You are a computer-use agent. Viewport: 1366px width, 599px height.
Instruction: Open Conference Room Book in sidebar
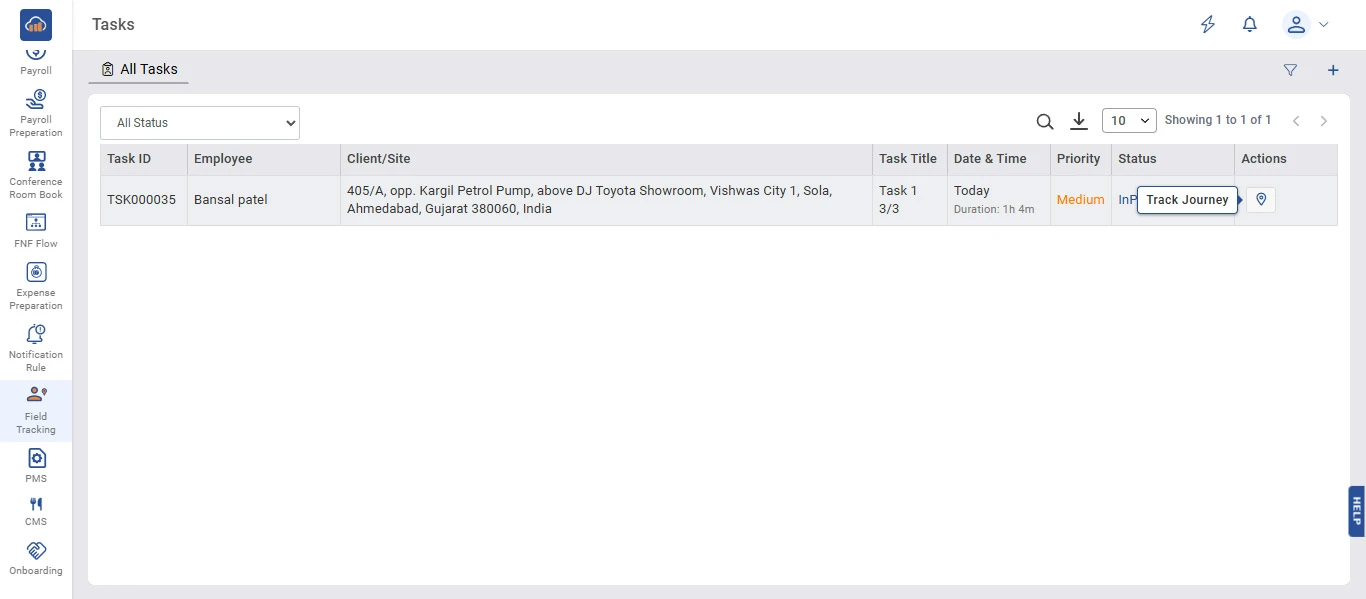point(36,175)
